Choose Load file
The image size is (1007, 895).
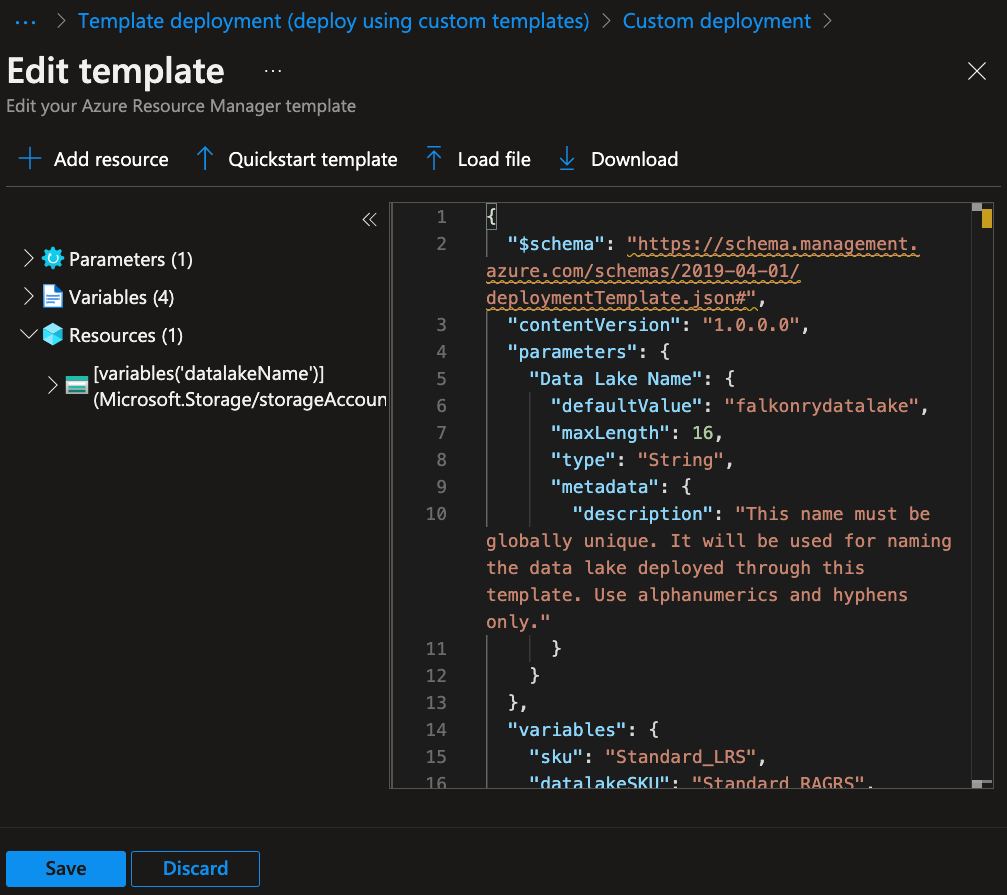494,159
